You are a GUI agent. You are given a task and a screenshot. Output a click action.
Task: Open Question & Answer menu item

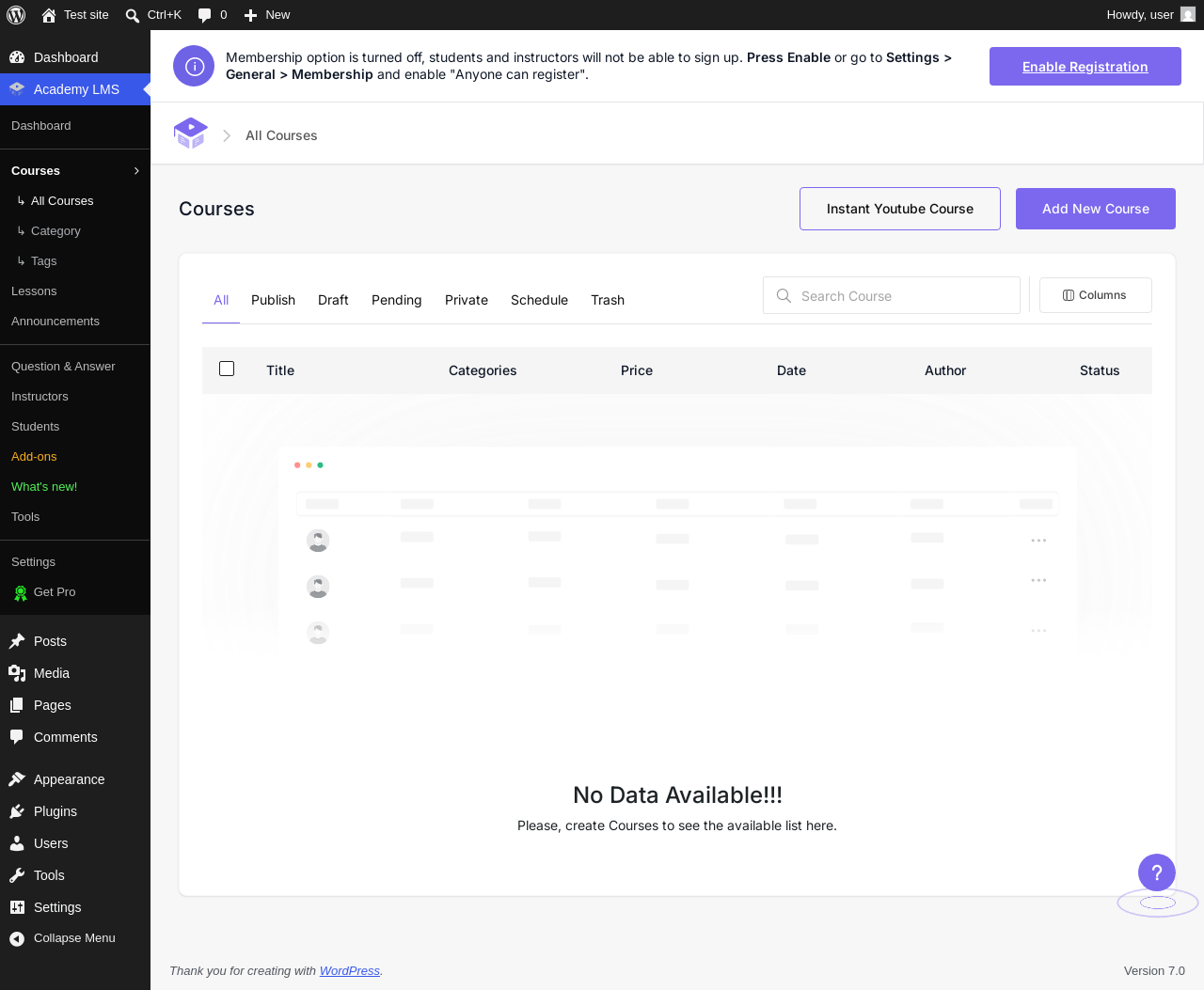coord(63,367)
